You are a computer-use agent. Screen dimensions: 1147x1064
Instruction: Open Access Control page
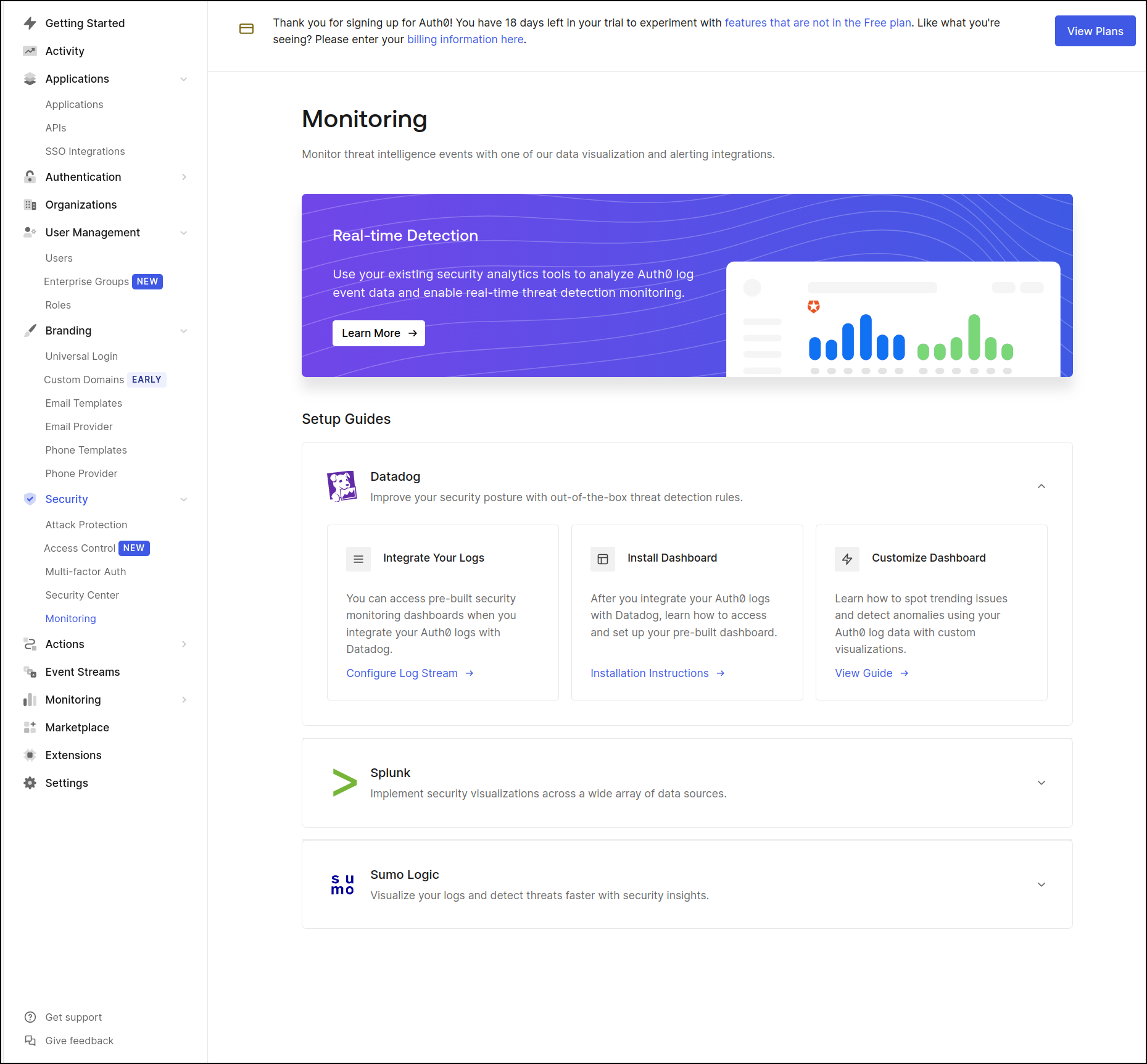[80, 548]
